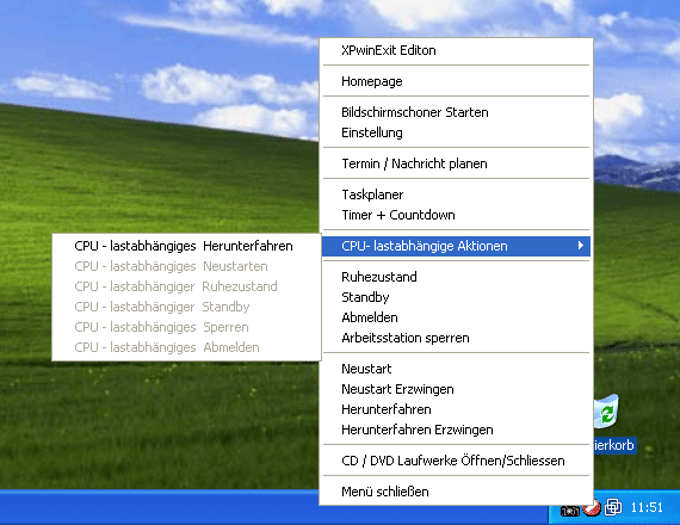Click the black tray icon beside the red icon

[570, 512]
